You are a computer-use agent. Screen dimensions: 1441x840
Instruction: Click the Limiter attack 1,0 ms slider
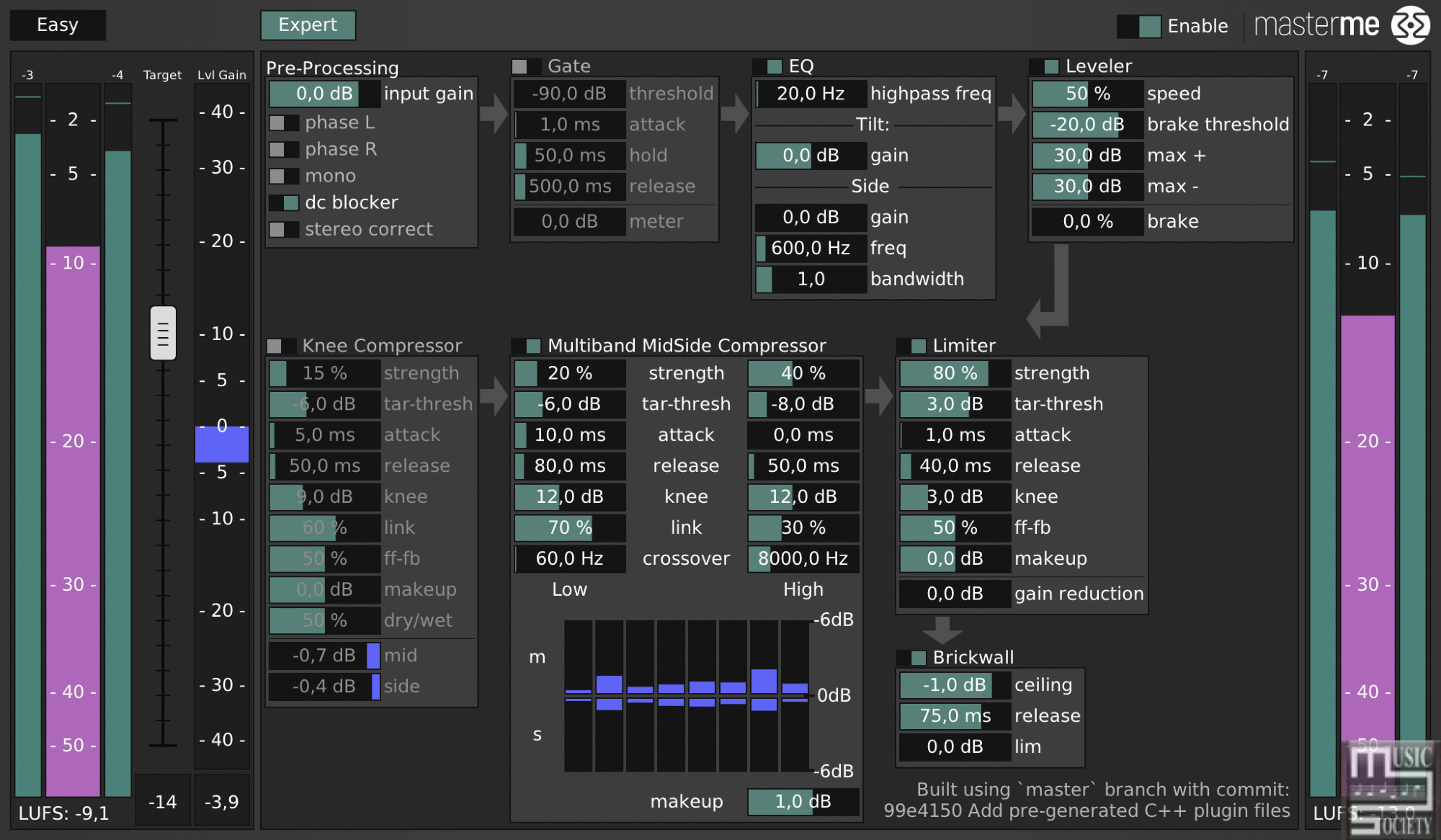955,435
